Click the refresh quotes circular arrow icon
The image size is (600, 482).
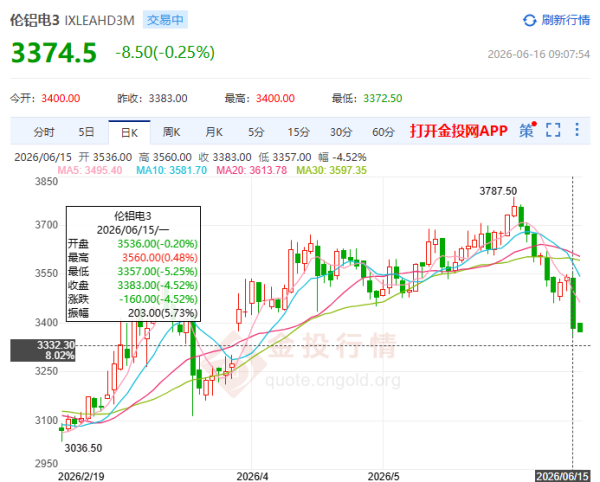(x=529, y=20)
